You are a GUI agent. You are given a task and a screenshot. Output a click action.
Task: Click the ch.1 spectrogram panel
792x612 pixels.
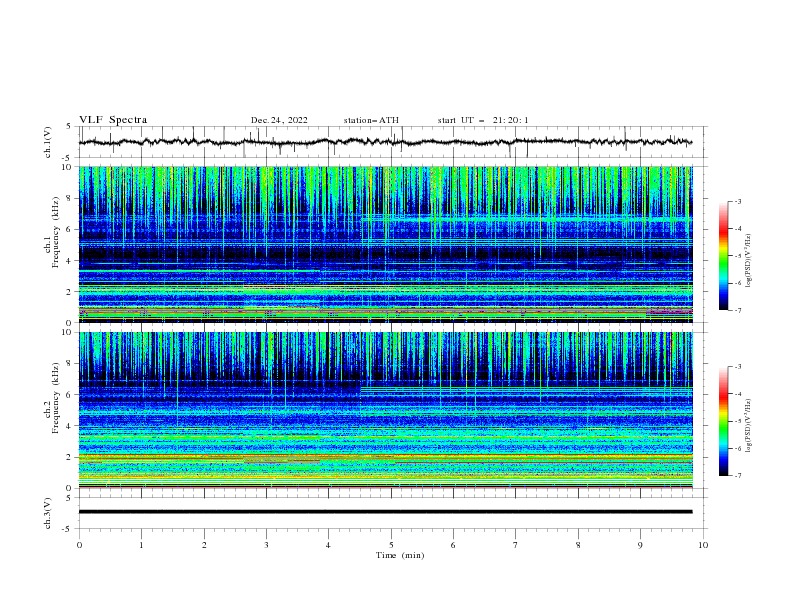(x=386, y=244)
